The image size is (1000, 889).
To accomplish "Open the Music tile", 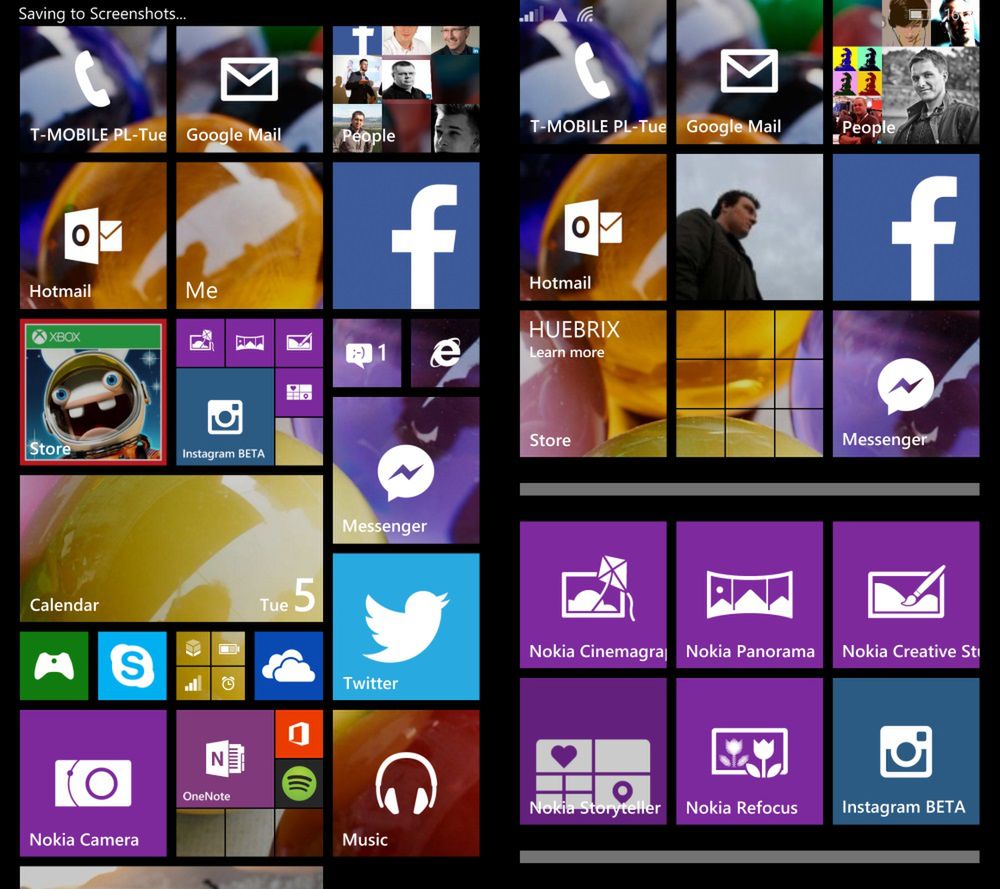I will (x=405, y=783).
